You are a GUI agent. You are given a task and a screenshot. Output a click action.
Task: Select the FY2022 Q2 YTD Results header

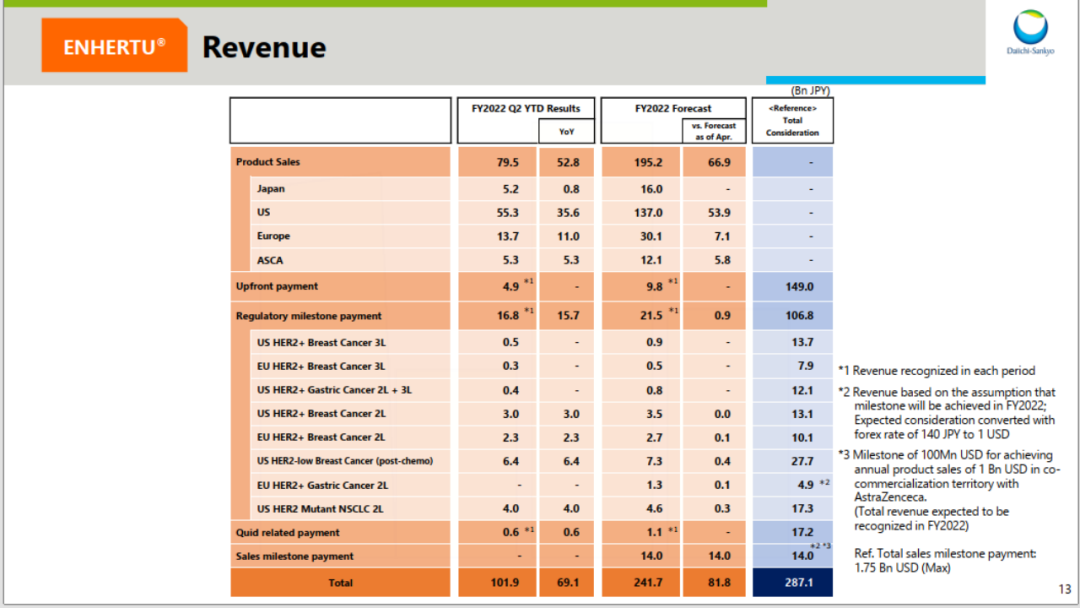[526, 108]
